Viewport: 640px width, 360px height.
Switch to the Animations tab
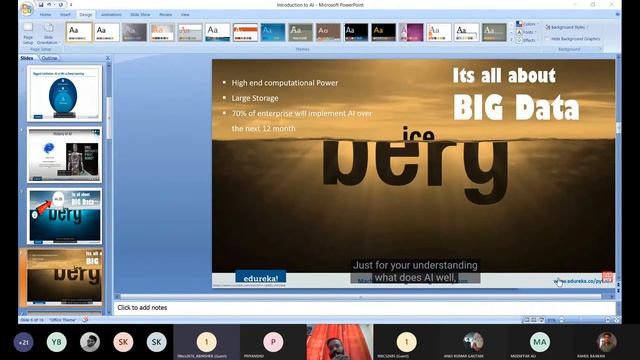coord(111,15)
